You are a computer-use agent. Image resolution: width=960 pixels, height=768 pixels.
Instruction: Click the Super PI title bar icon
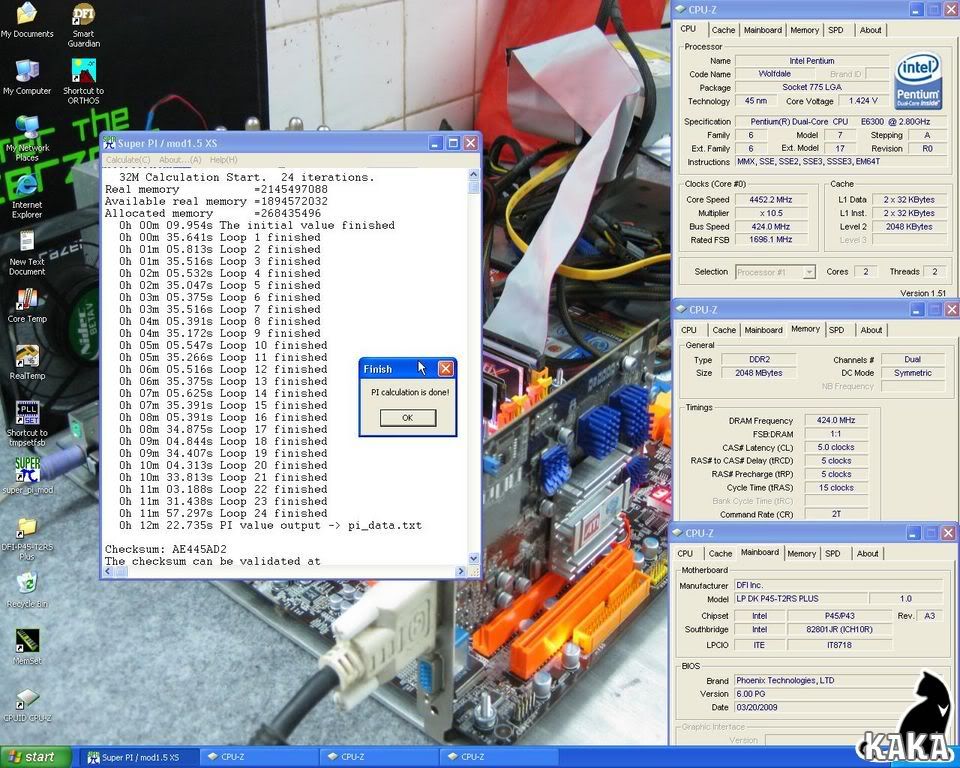pos(110,143)
